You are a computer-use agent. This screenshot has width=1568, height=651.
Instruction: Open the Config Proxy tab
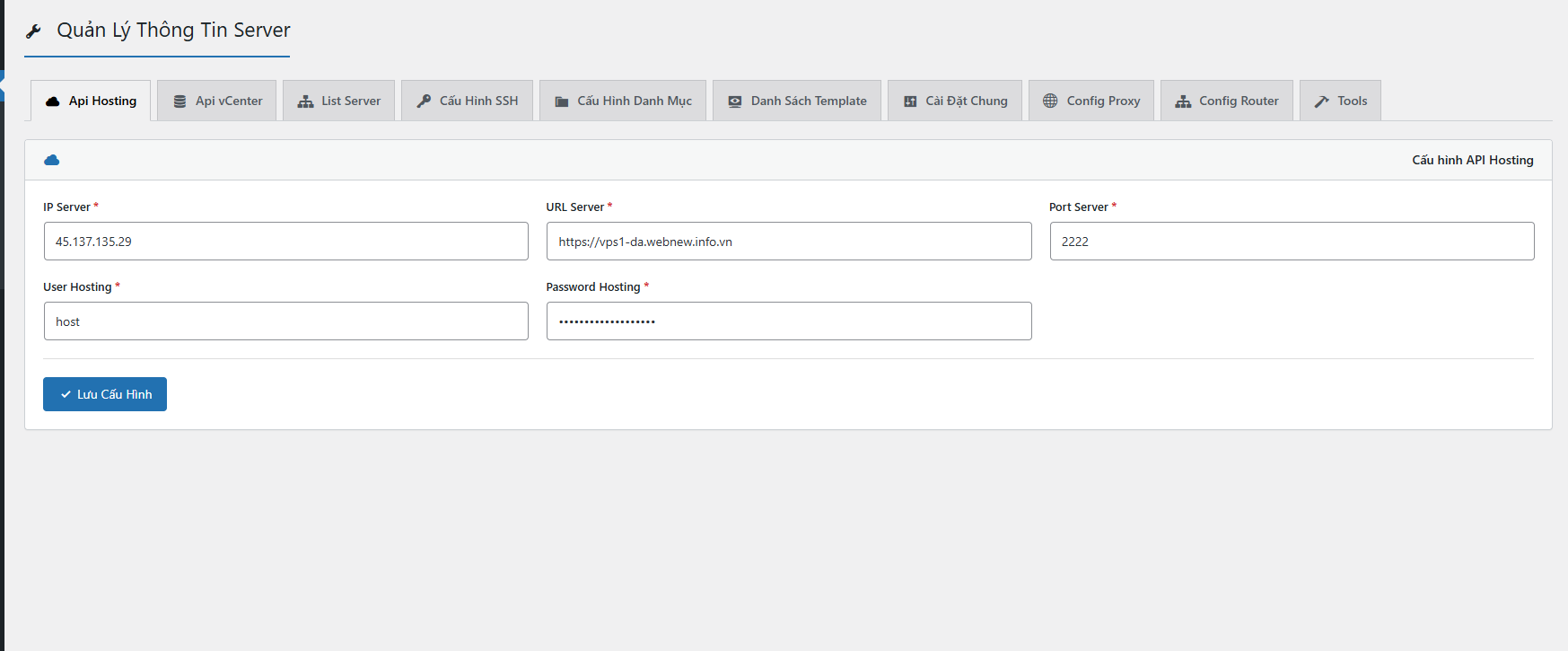pos(1091,101)
